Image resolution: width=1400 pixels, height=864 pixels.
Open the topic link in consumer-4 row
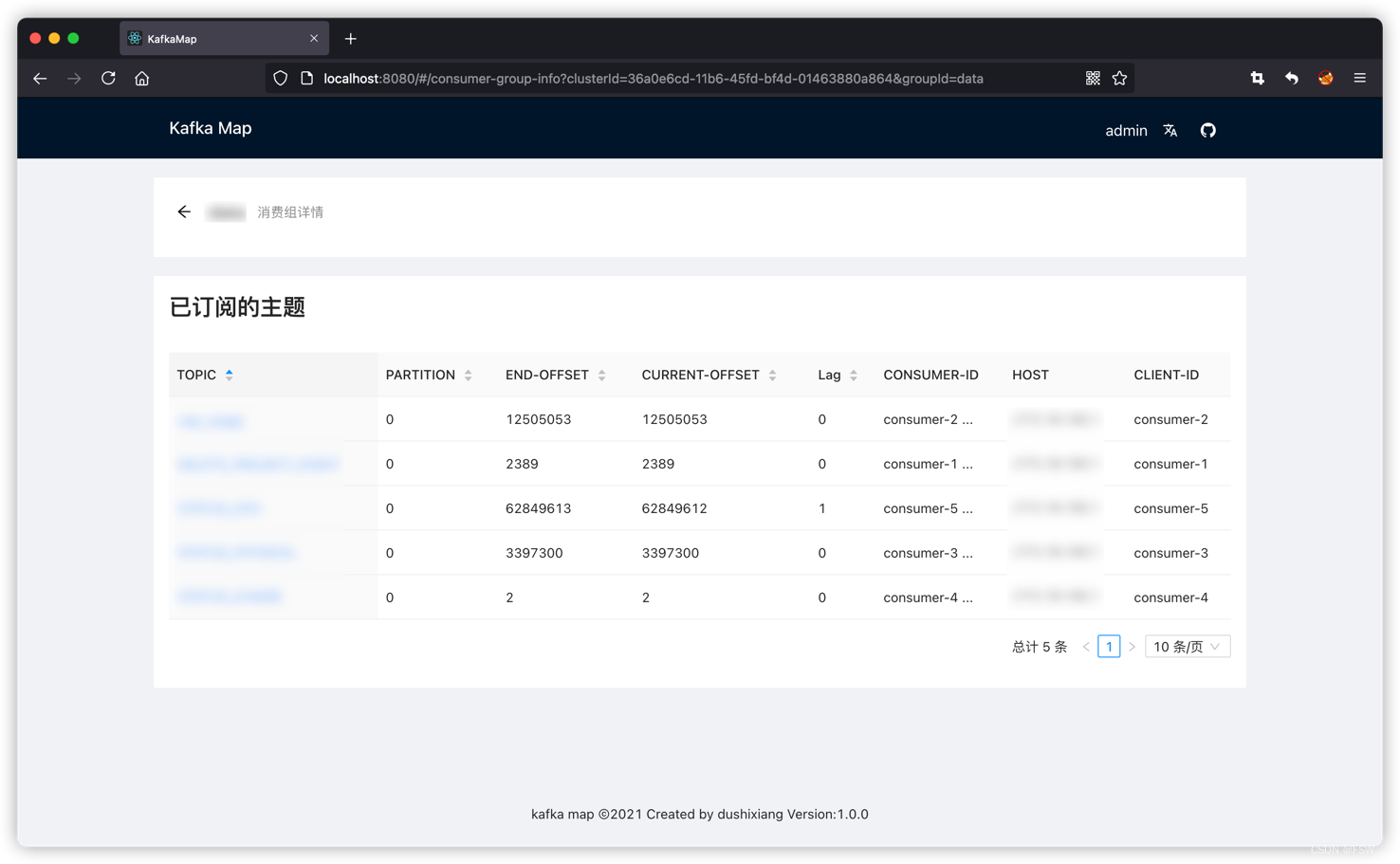coord(230,597)
